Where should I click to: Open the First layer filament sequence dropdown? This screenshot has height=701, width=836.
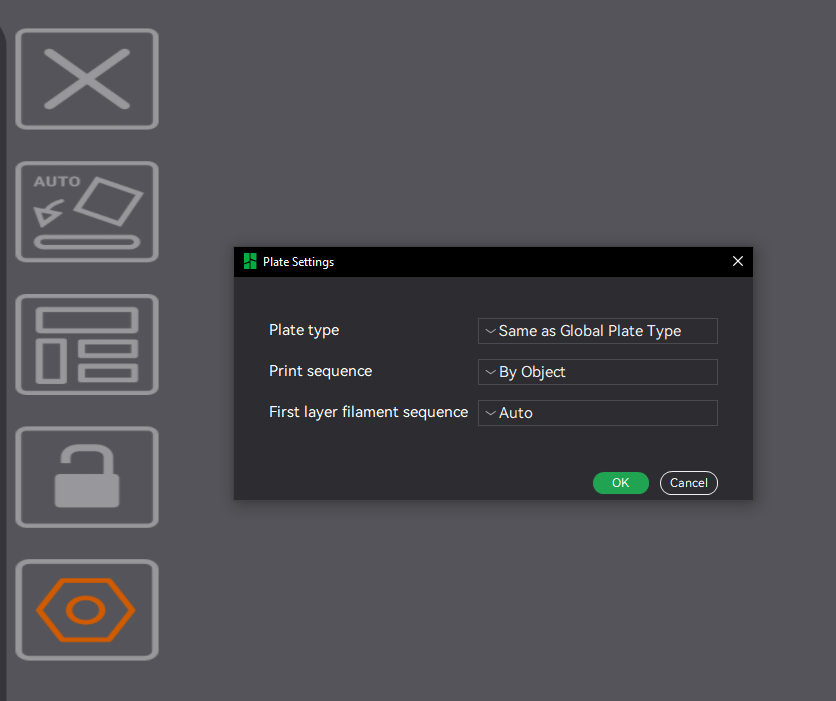click(598, 413)
